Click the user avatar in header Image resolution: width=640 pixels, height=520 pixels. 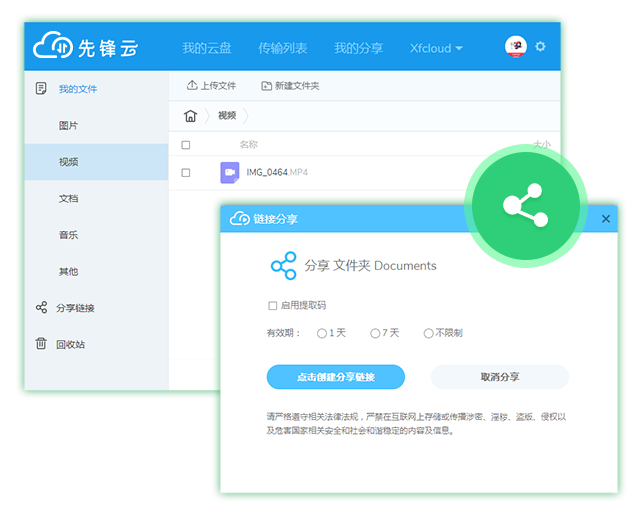click(x=516, y=47)
